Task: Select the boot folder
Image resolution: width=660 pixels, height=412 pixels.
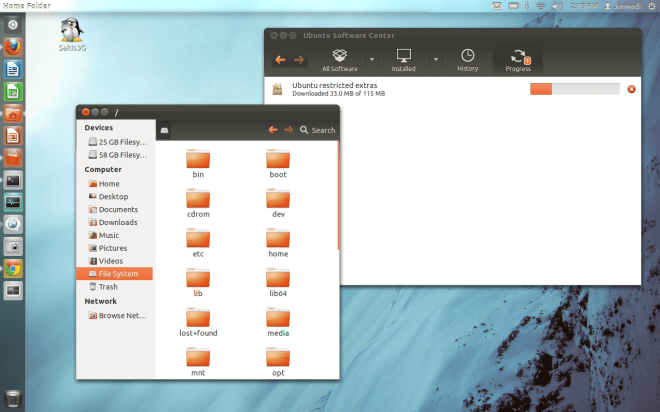Action: [278, 163]
